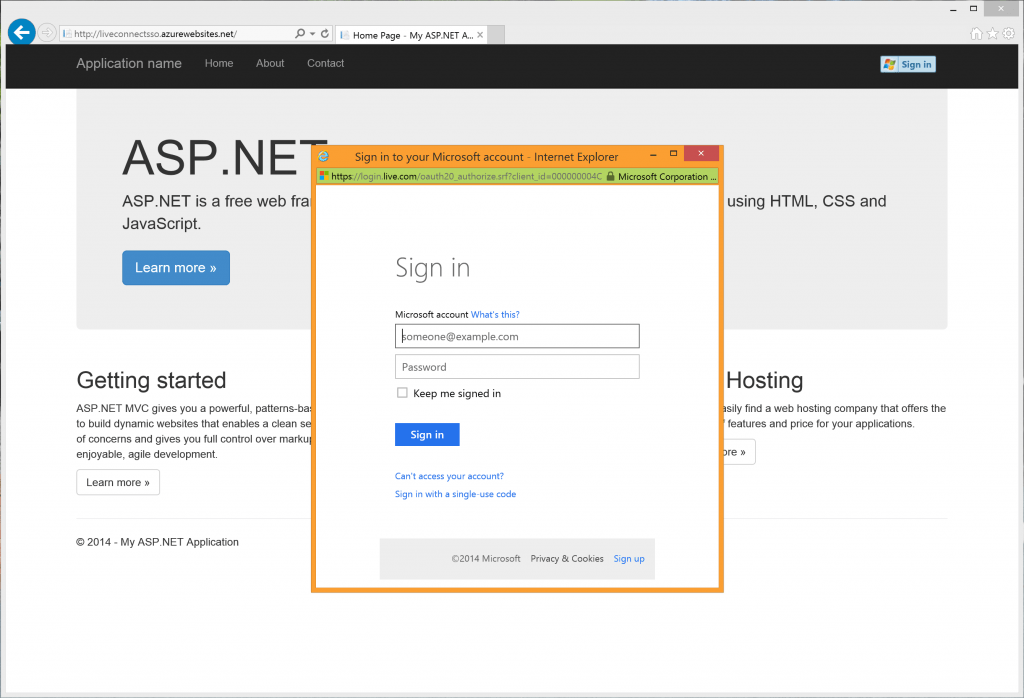Click the blue Sign in submit button

click(x=427, y=435)
